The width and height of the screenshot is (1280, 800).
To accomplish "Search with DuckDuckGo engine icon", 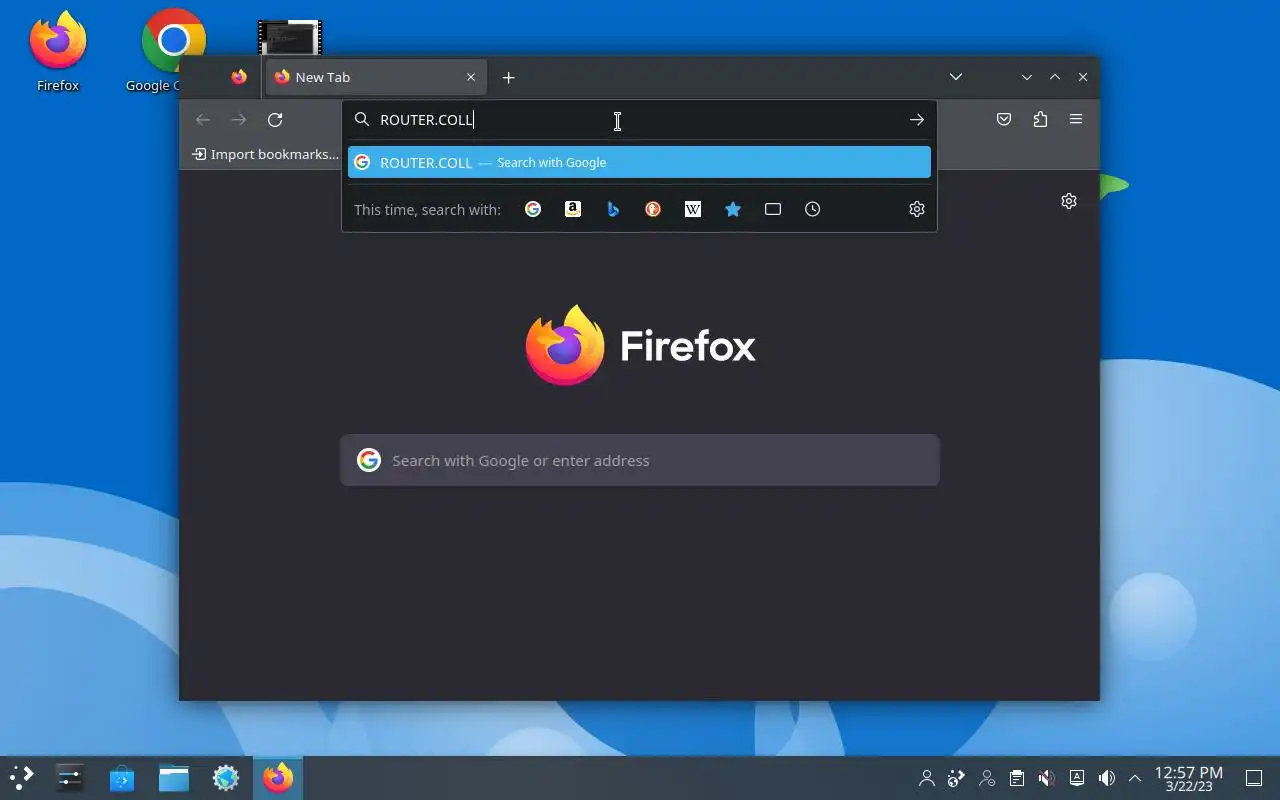I will click(653, 209).
